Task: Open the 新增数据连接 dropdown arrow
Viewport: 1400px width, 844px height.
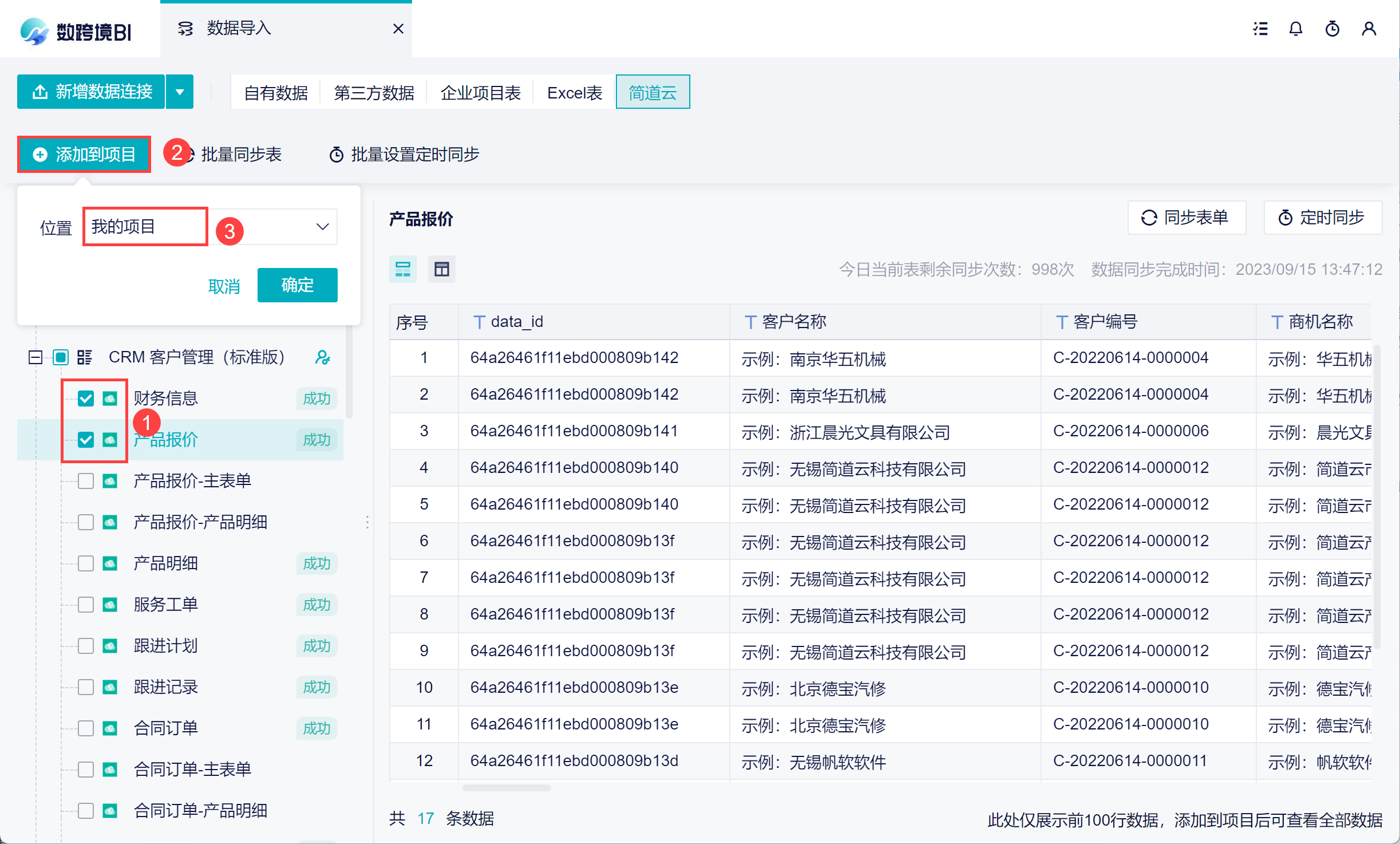Action: coord(180,92)
